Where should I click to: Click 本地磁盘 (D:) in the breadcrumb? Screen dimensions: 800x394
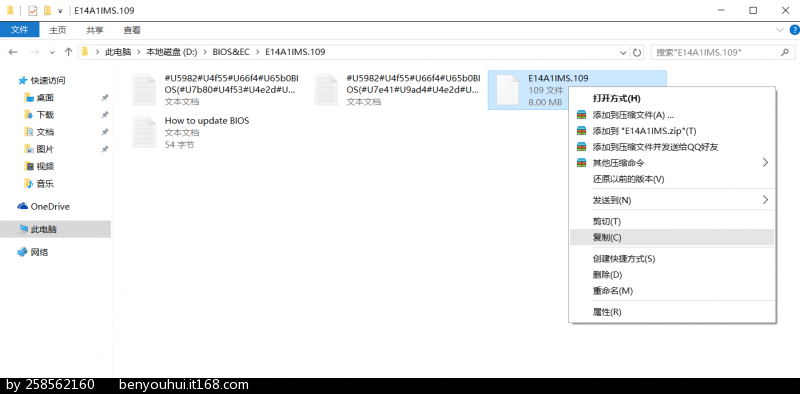(x=171, y=52)
